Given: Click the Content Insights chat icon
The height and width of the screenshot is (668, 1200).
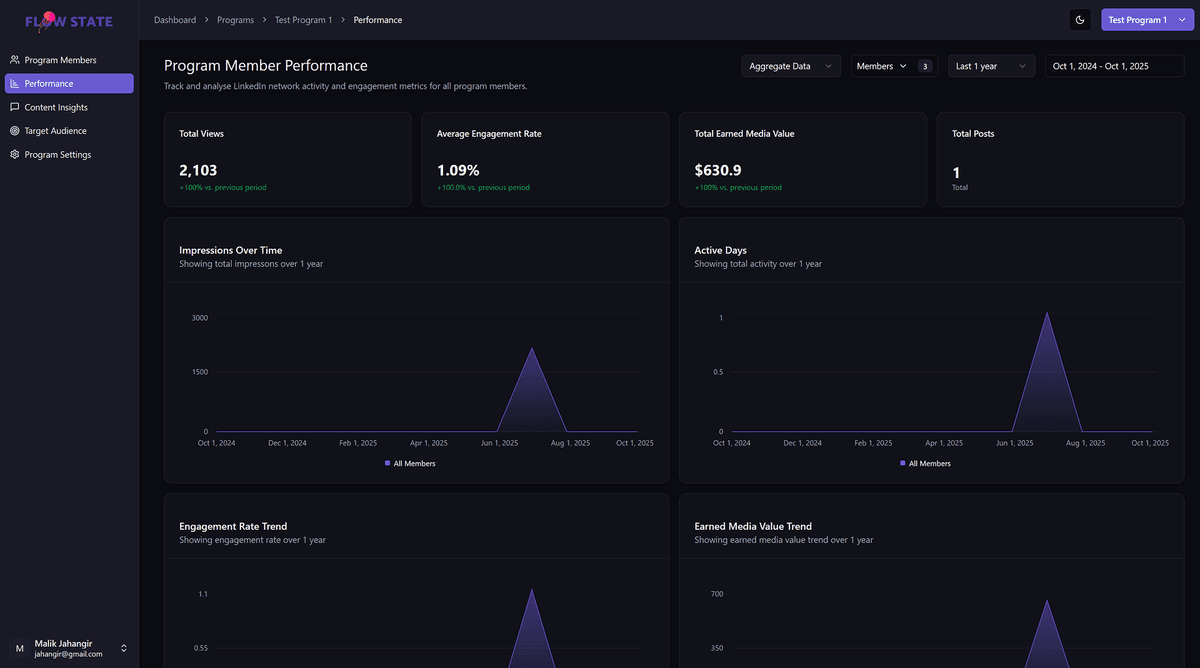Looking at the screenshot, I should [x=15, y=107].
